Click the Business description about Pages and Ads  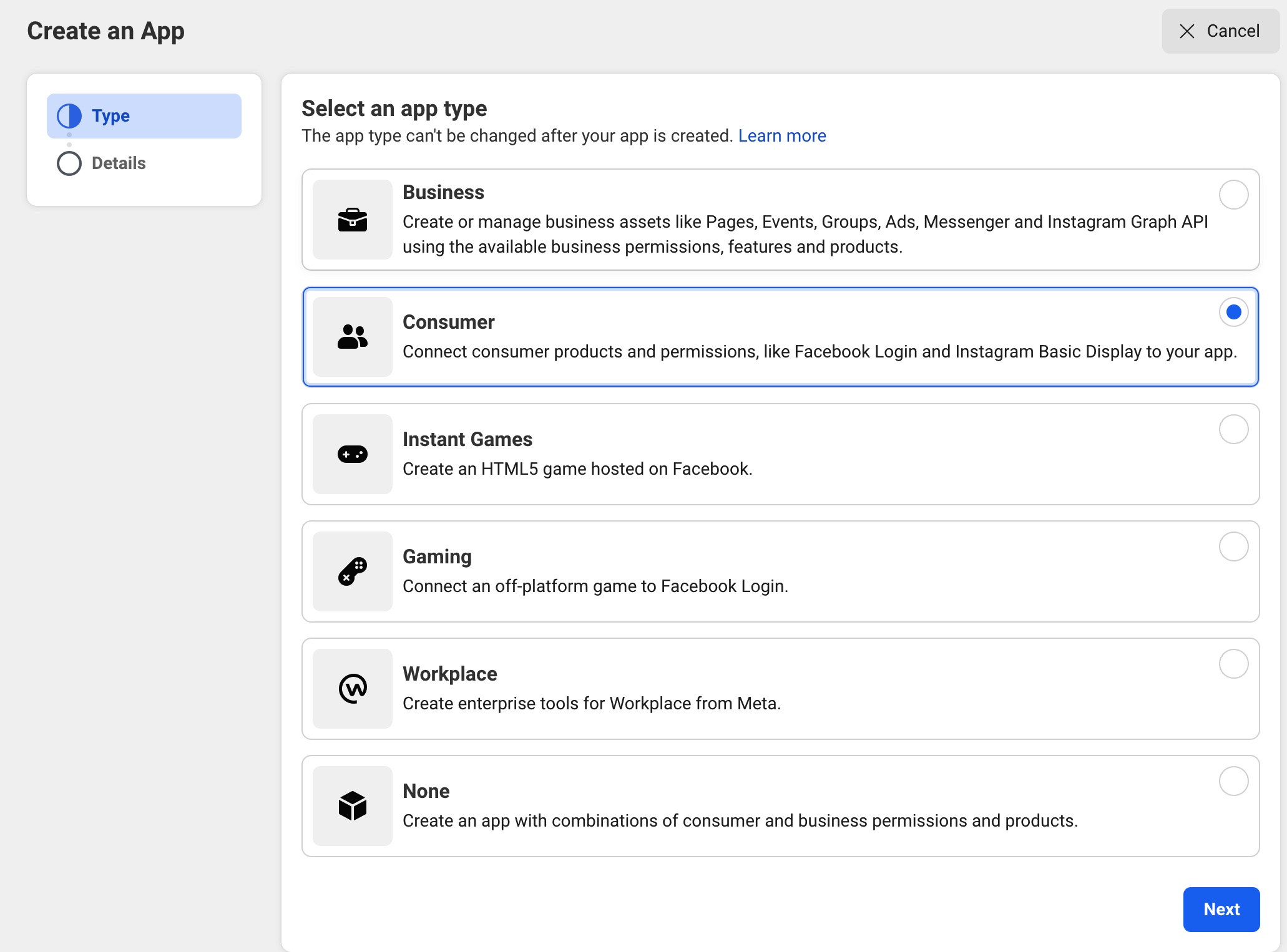805,235
